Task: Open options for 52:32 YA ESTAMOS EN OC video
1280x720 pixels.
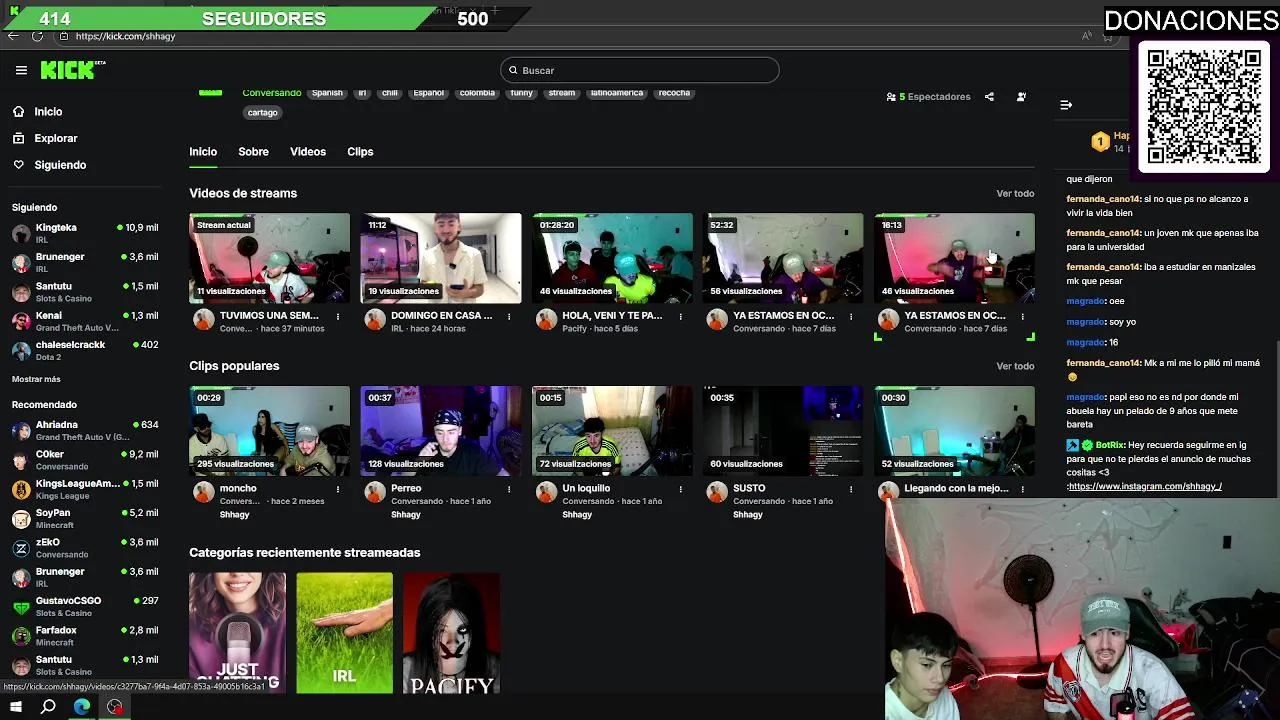Action: point(851,317)
